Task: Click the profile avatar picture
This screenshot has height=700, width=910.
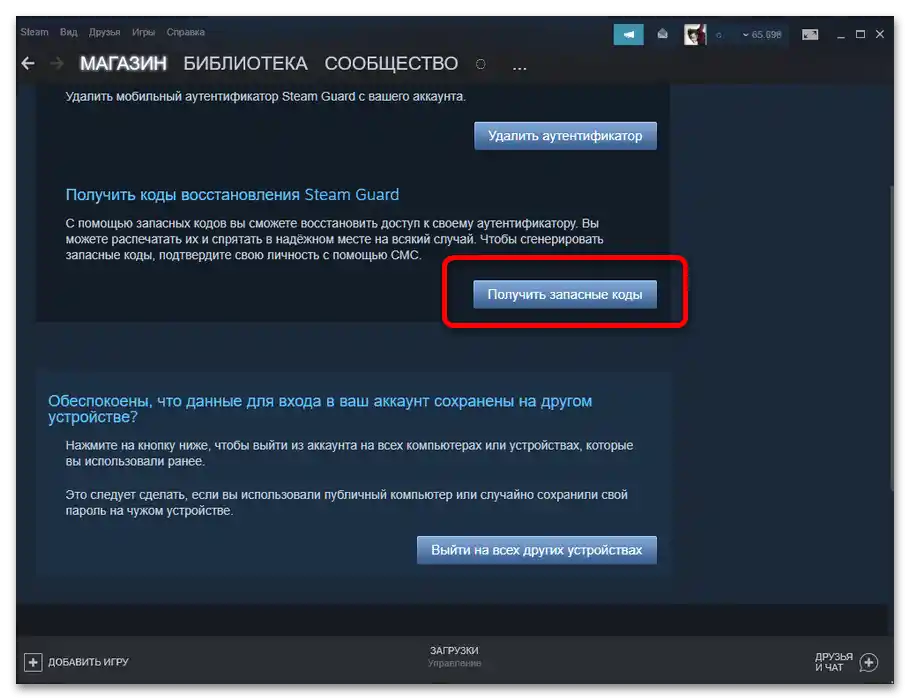Action: click(x=695, y=34)
